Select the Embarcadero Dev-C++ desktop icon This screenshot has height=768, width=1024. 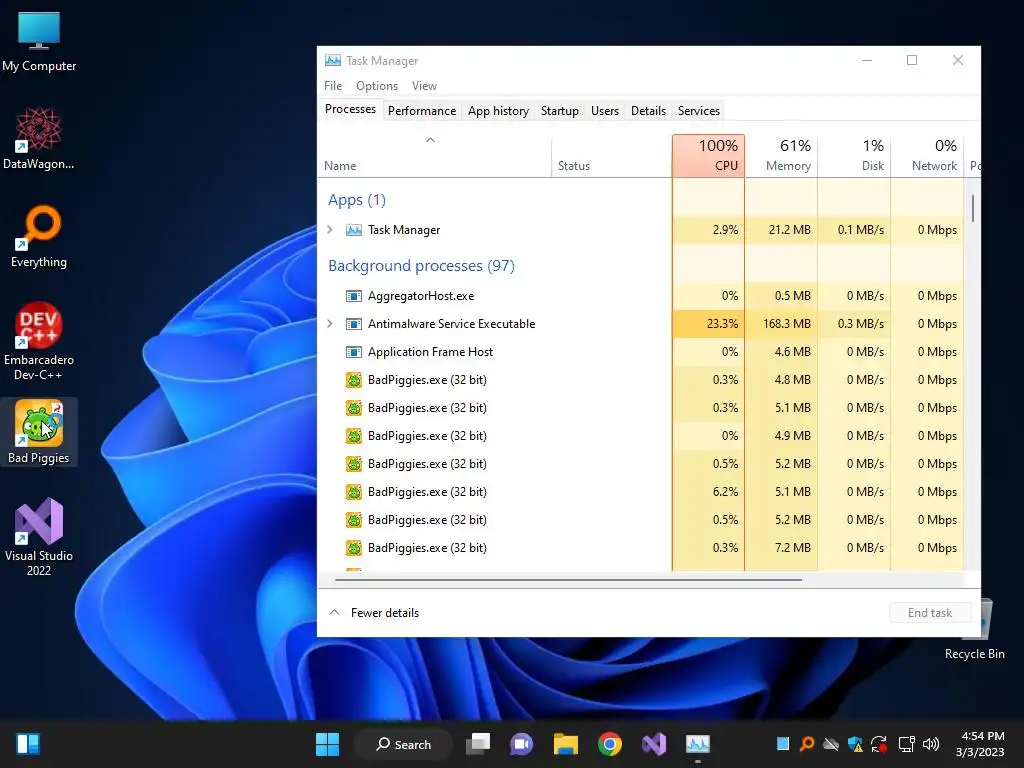pyautogui.click(x=39, y=340)
